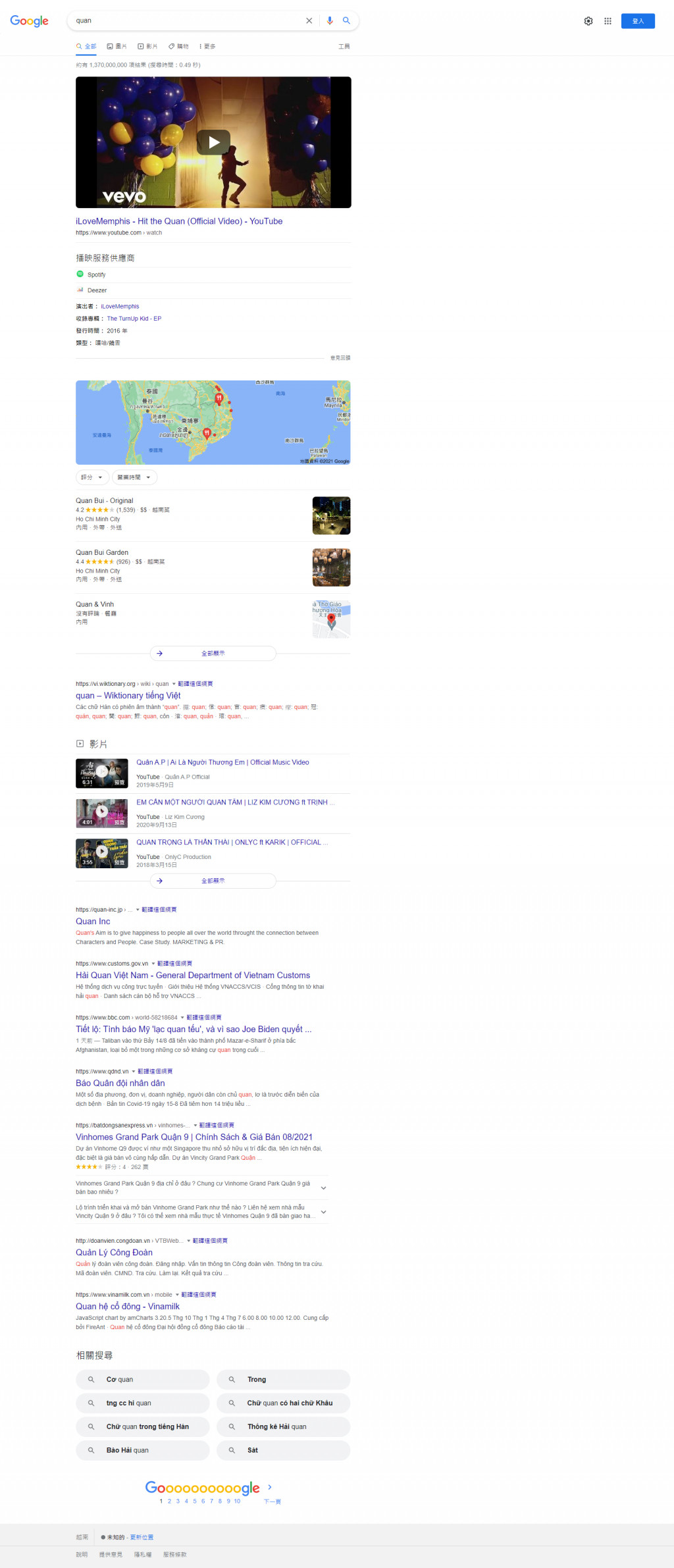Viewport: 674px width, 1568px height.
Task: Open the Quan hệ cổ đông - Vinamilk result
Action: pyautogui.click(x=128, y=1307)
